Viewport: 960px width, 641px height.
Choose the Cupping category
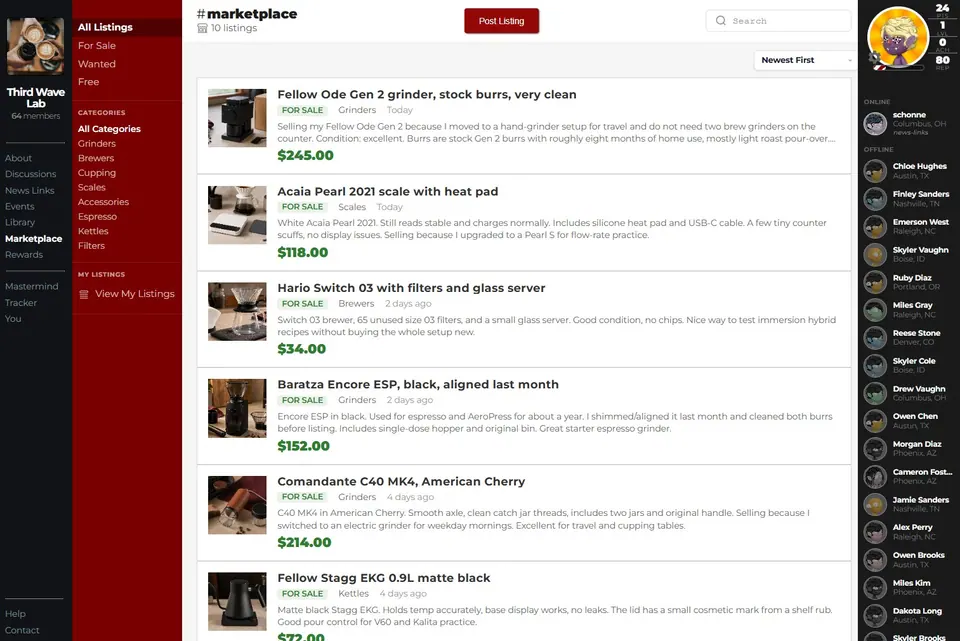click(x=97, y=173)
